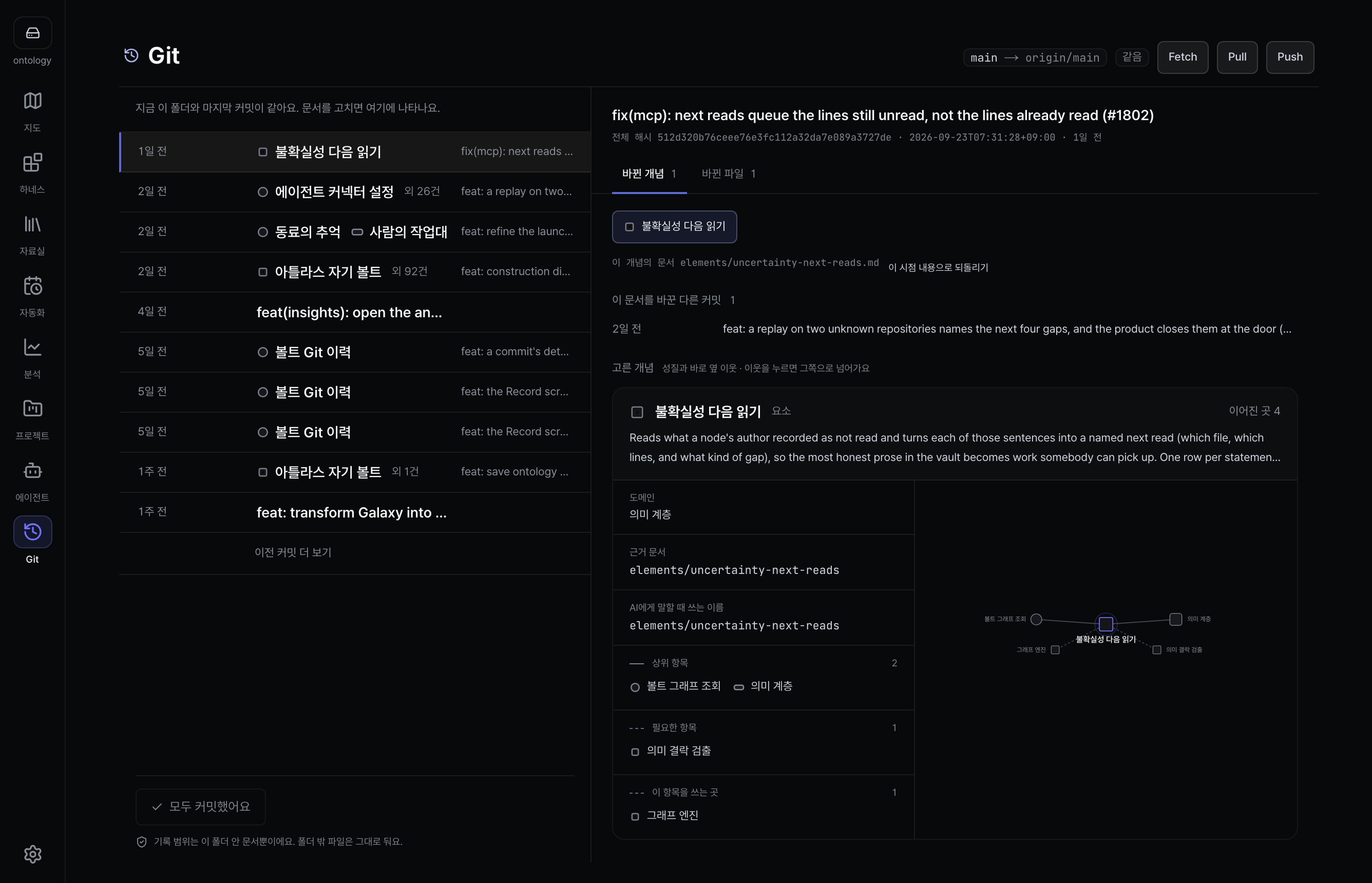Push commits to origin

(x=1289, y=57)
